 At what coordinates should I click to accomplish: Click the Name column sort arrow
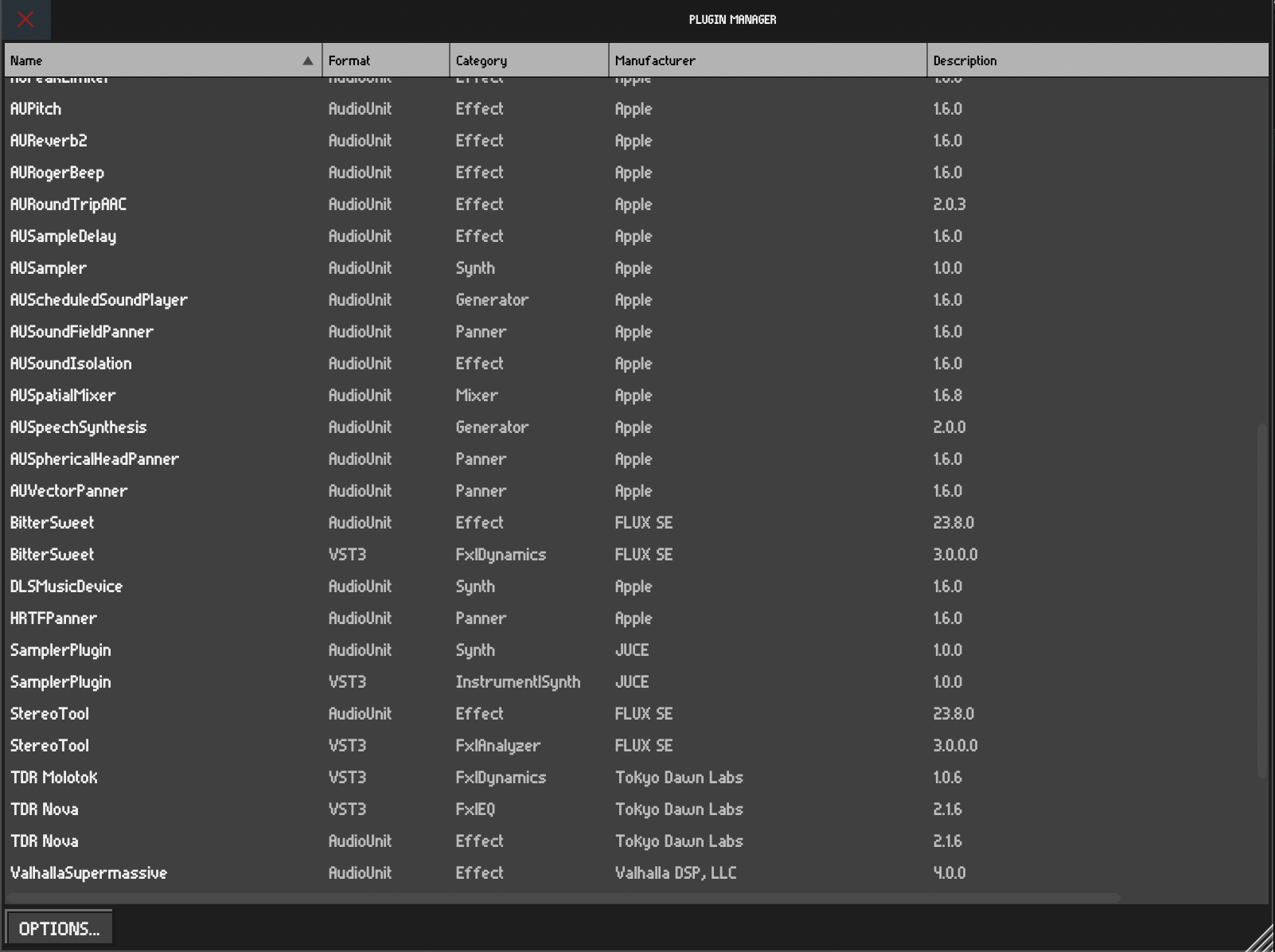tap(306, 60)
